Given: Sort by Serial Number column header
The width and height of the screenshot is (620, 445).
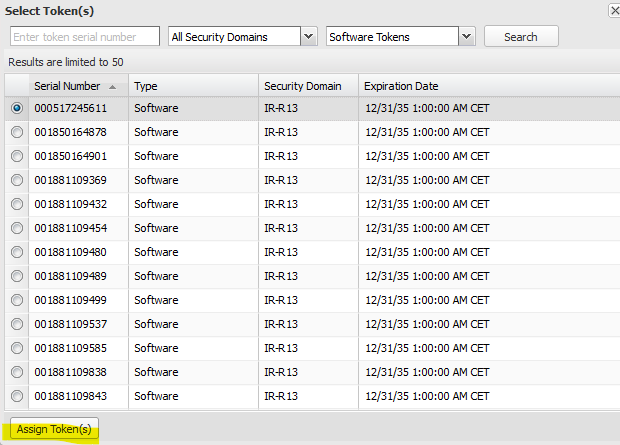Looking at the screenshot, I should (68, 86).
